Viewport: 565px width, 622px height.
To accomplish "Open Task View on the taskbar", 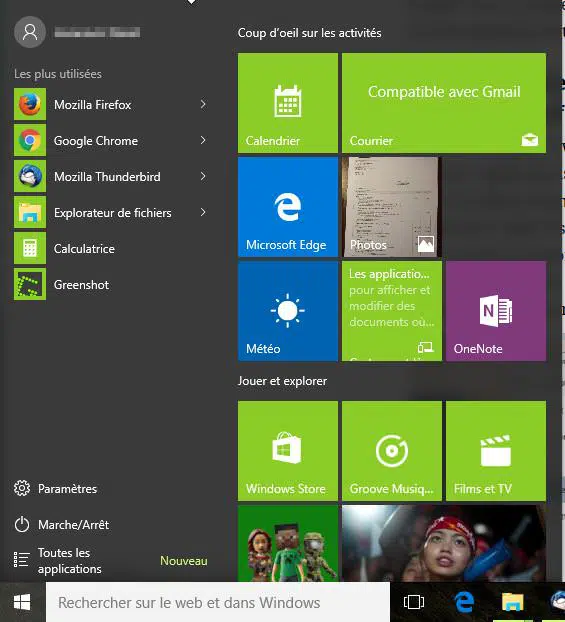I will 414,602.
